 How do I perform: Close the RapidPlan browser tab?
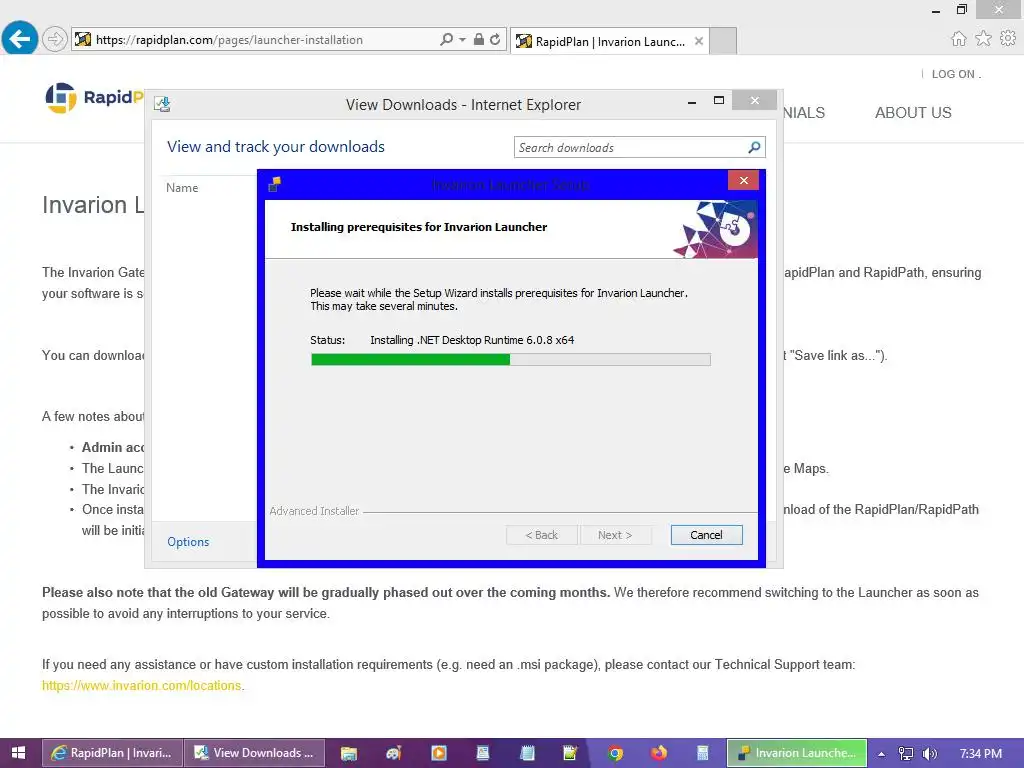(x=699, y=41)
